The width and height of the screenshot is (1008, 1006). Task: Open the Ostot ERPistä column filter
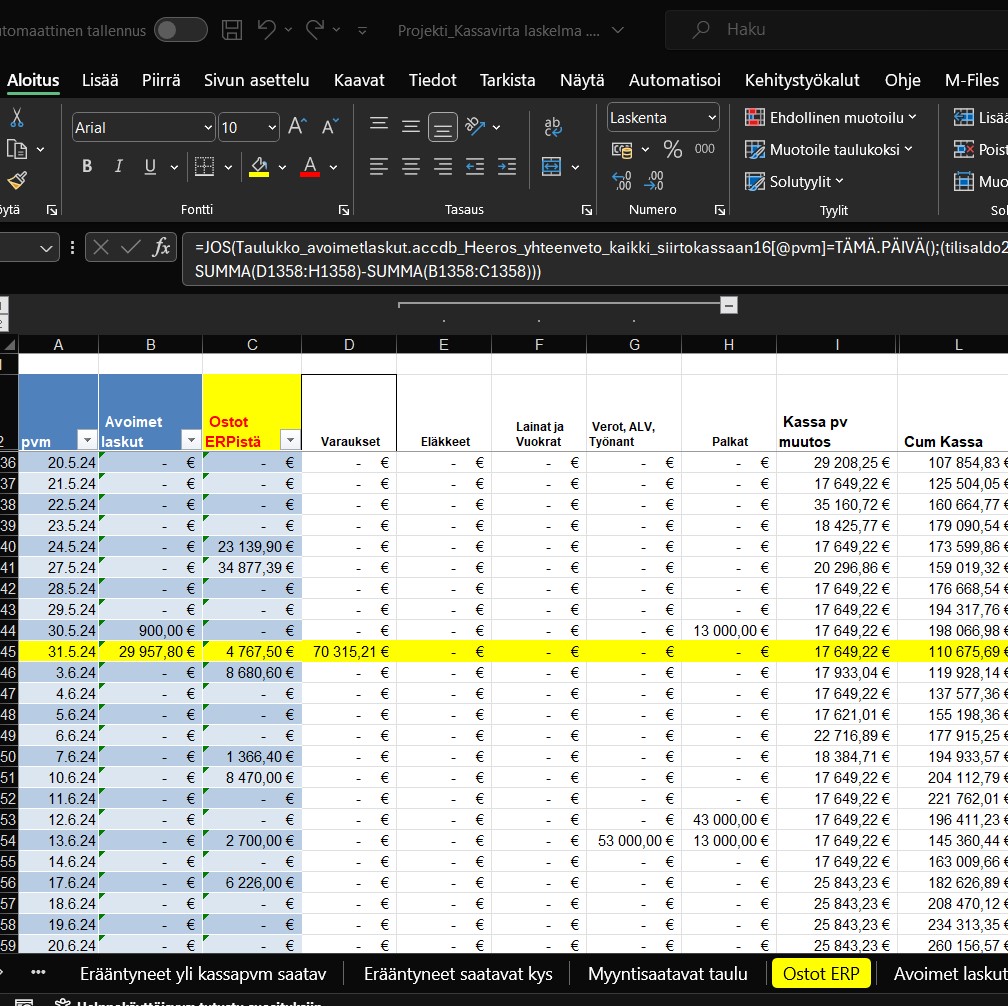(290, 440)
